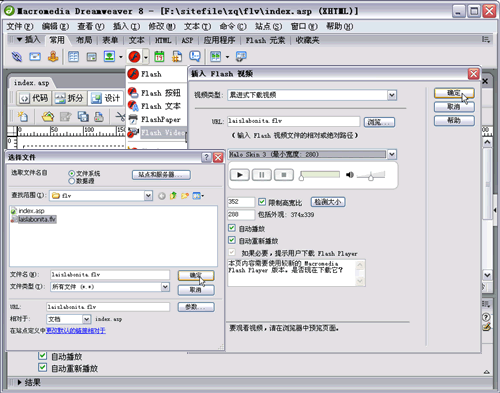Click the speaker volume icon in preview
Screen dimensions: 500x393
point(350,175)
